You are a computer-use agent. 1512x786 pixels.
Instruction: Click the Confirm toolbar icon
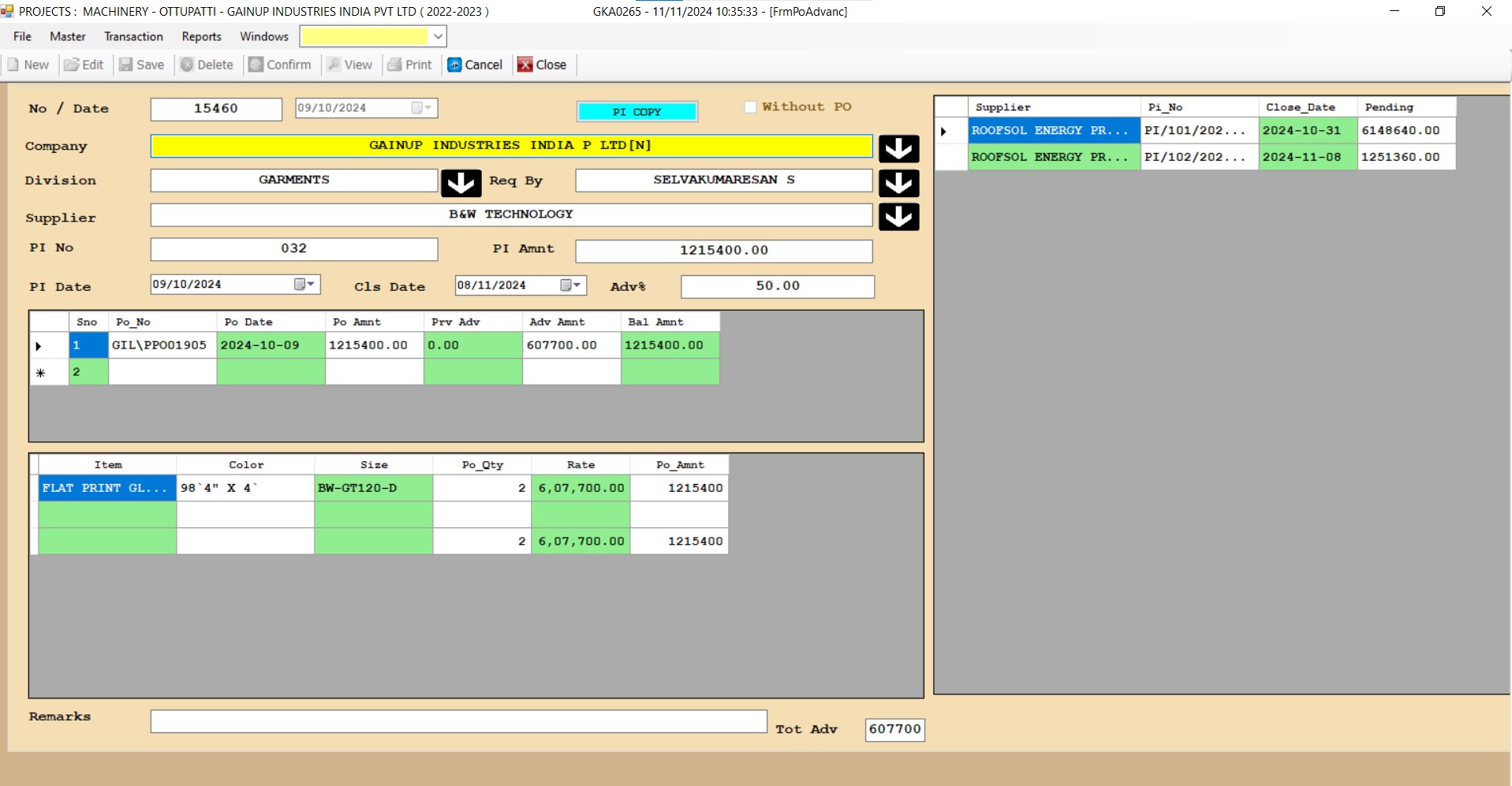[256, 65]
